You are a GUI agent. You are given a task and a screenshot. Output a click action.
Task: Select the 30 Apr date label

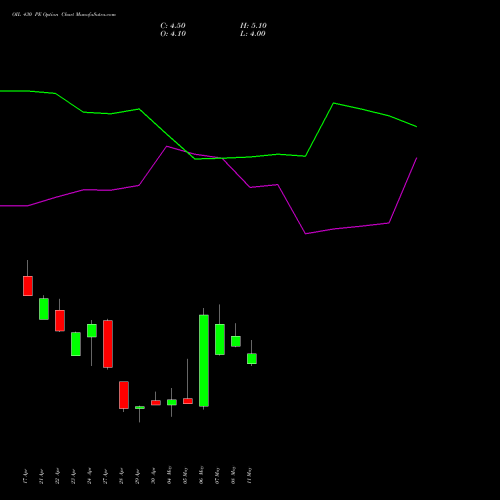154,476
